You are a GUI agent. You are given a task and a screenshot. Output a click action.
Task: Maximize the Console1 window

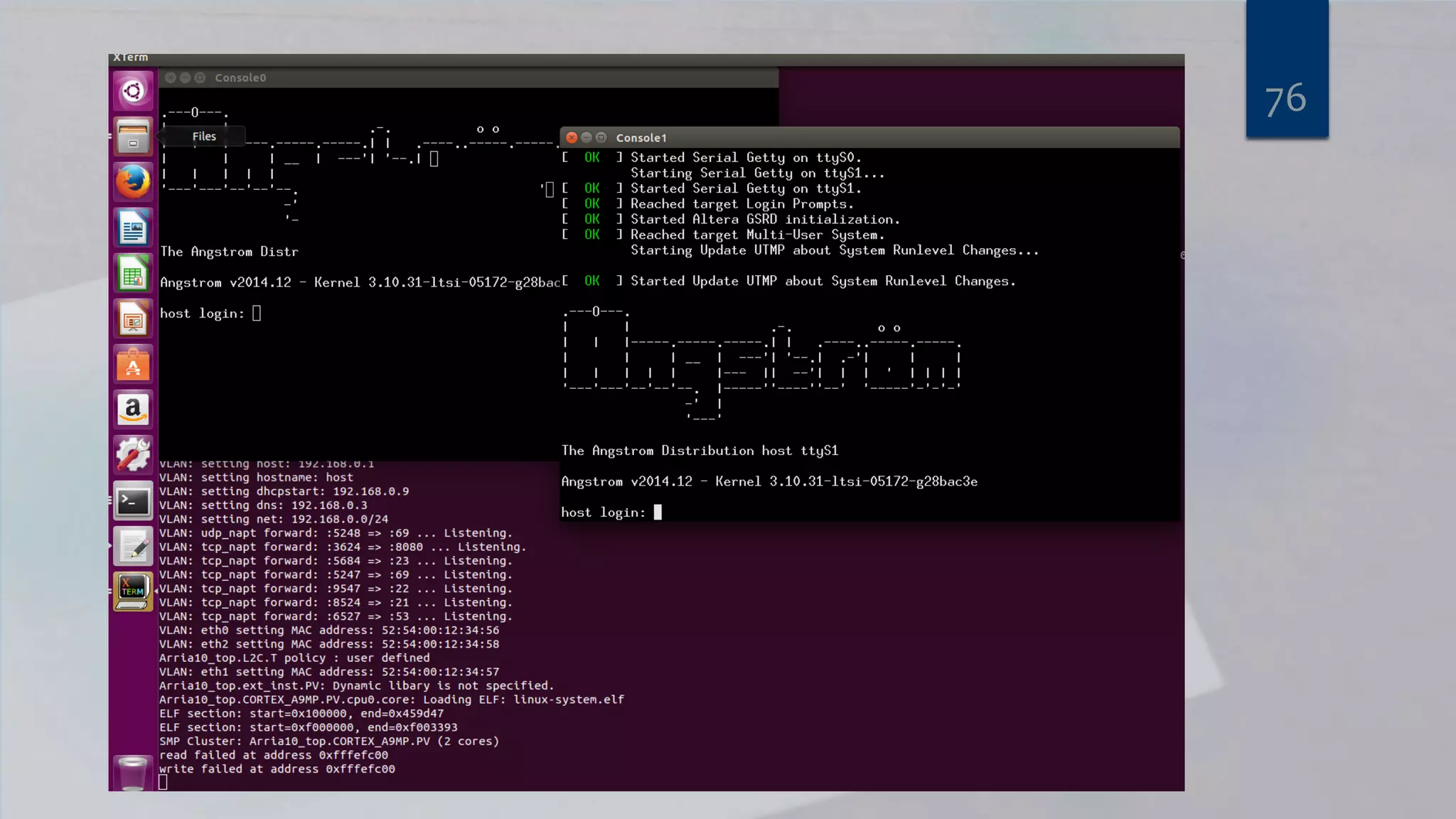[601, 138]
